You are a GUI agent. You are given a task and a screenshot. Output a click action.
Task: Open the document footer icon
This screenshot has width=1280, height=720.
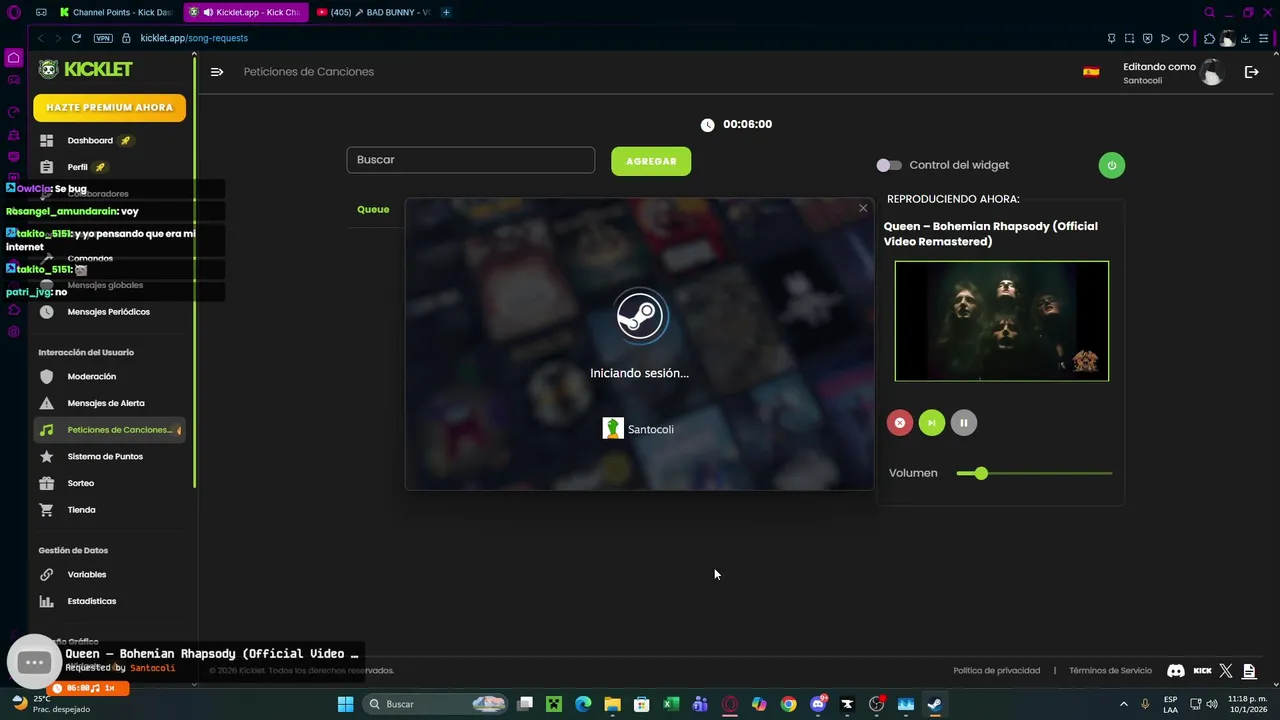1249,671
